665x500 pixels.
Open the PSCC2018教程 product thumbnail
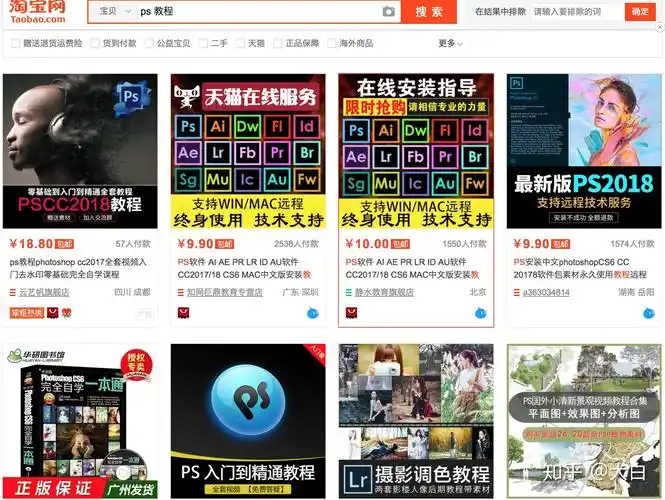(x=80, y=151)
